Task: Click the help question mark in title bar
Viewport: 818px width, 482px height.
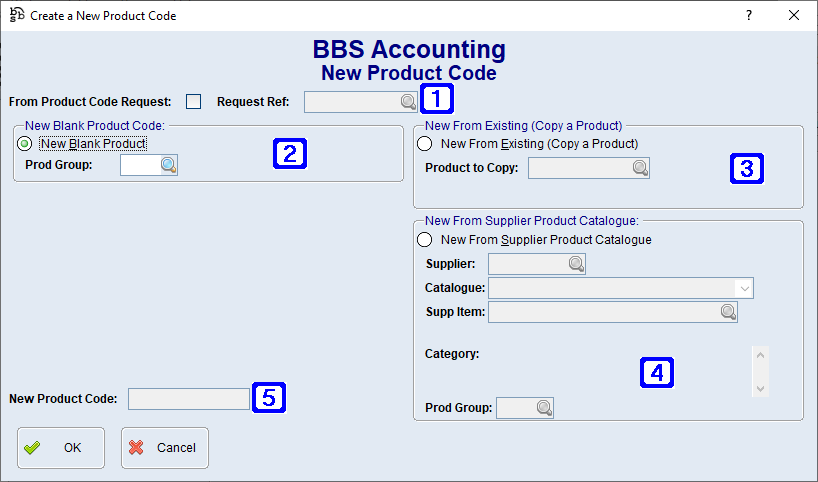Action: pos(748,16)
